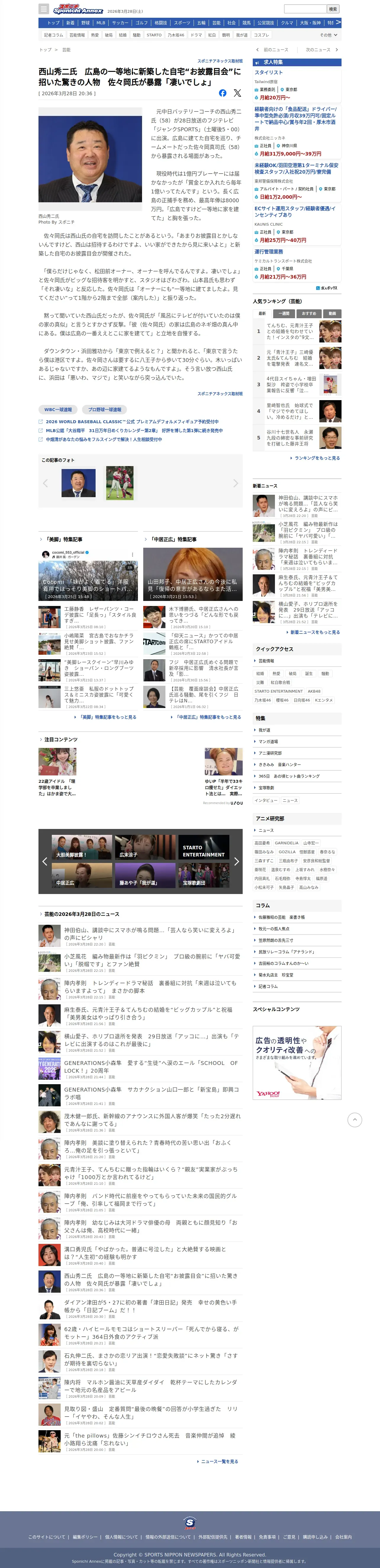The width and height of the screenshot is (380, 1568).
Task: Select the 乃木坂46 sub-navigation tag
Action: (x=176, y=35)
